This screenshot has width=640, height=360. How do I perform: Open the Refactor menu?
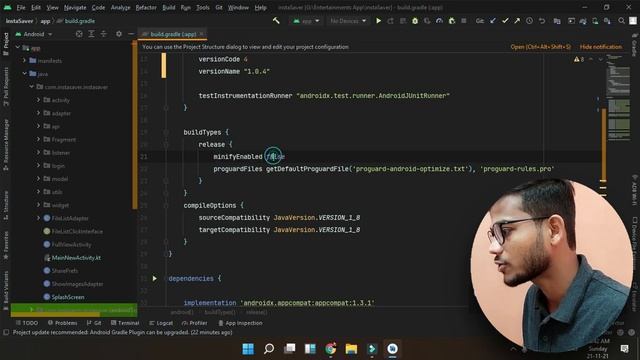point(146,7)
